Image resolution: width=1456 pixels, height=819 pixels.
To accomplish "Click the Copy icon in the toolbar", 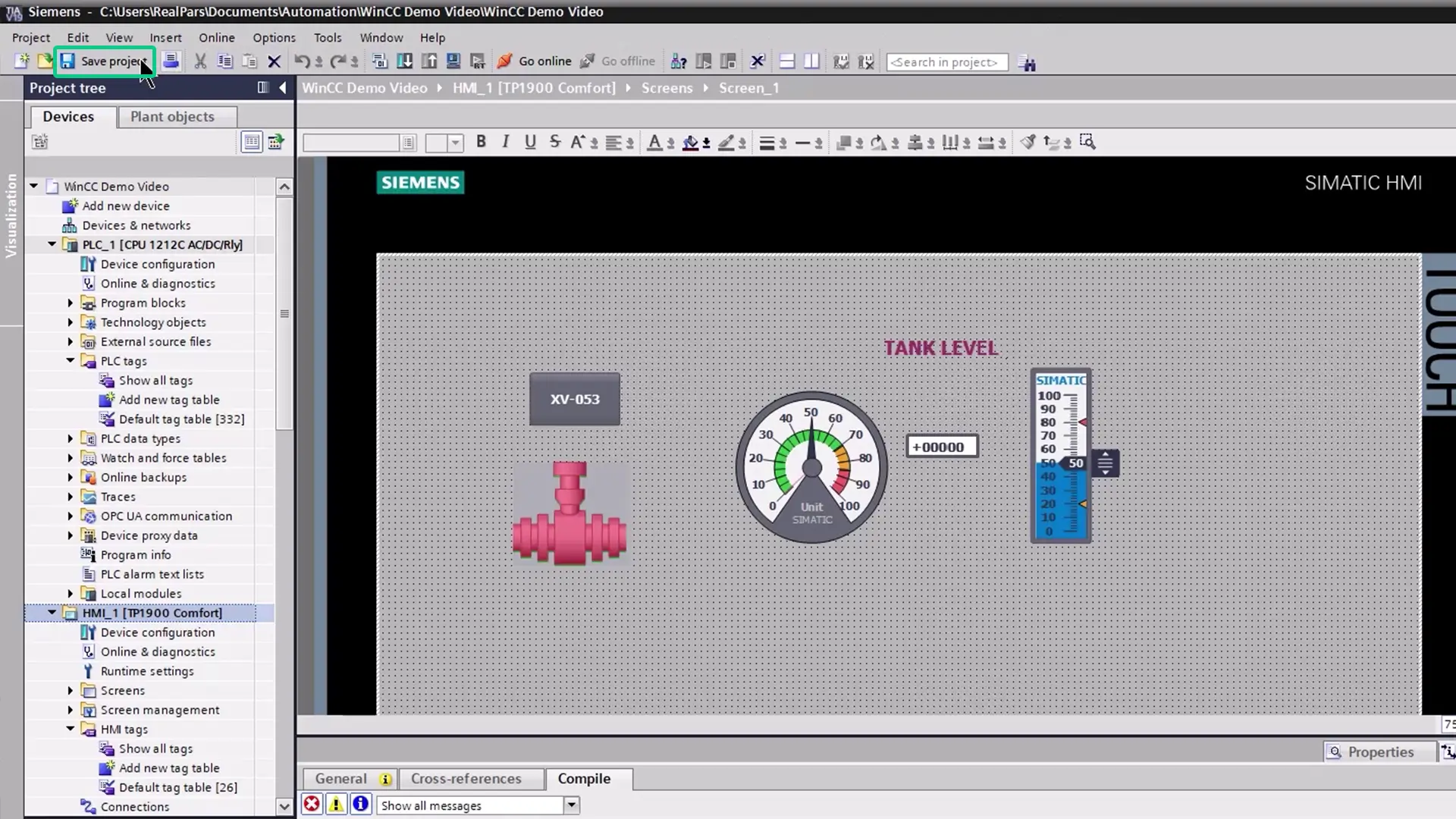I will (224, 61).
